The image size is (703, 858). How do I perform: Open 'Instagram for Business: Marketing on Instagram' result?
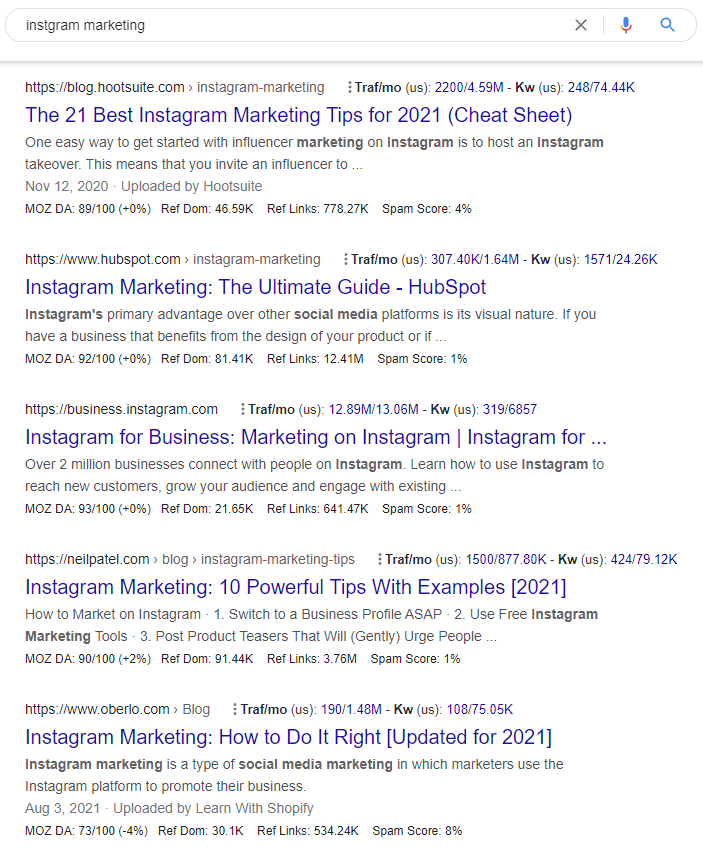[x=316, y=437]
